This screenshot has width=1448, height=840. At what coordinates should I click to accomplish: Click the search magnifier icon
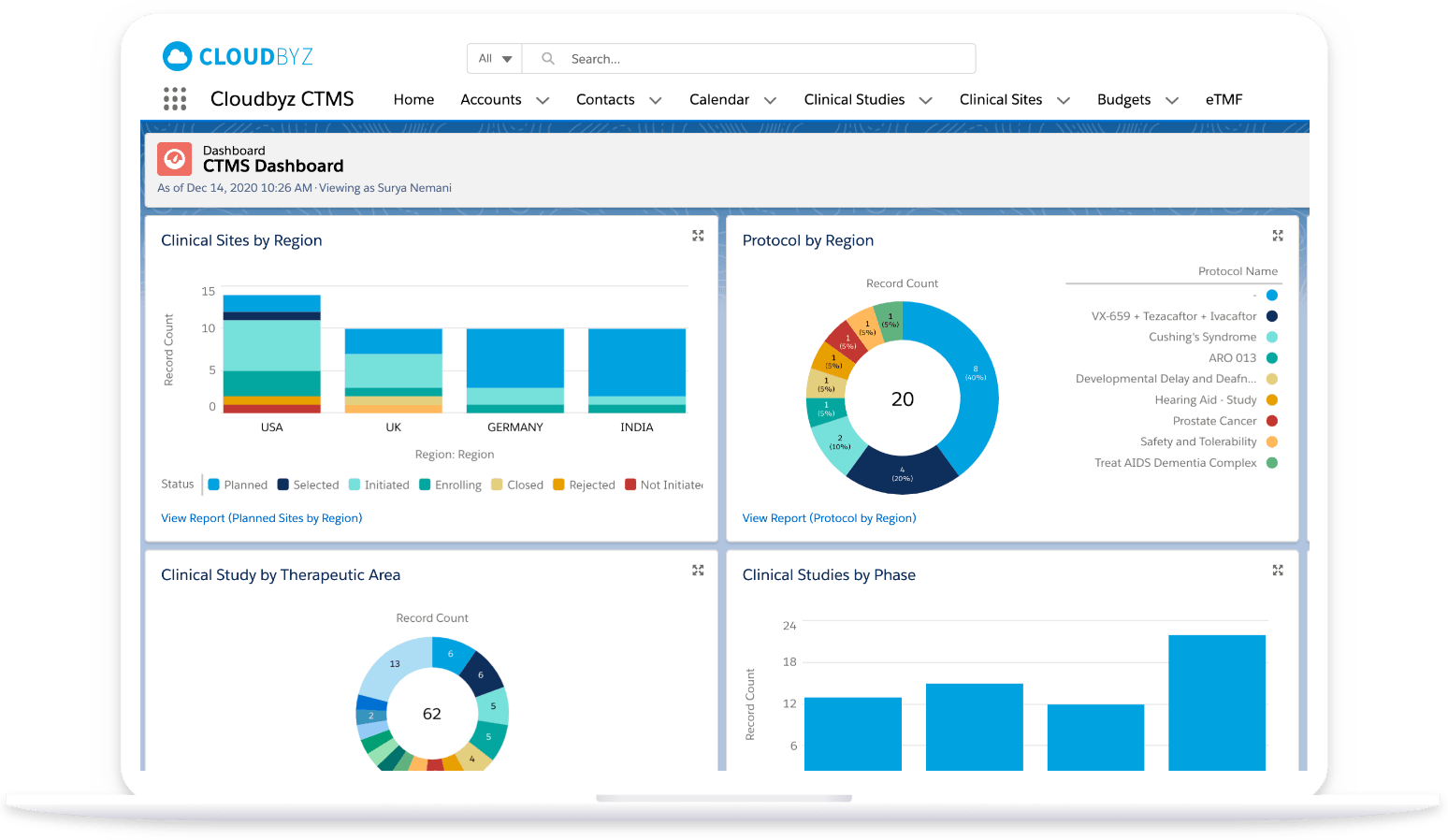coord(548,59)
